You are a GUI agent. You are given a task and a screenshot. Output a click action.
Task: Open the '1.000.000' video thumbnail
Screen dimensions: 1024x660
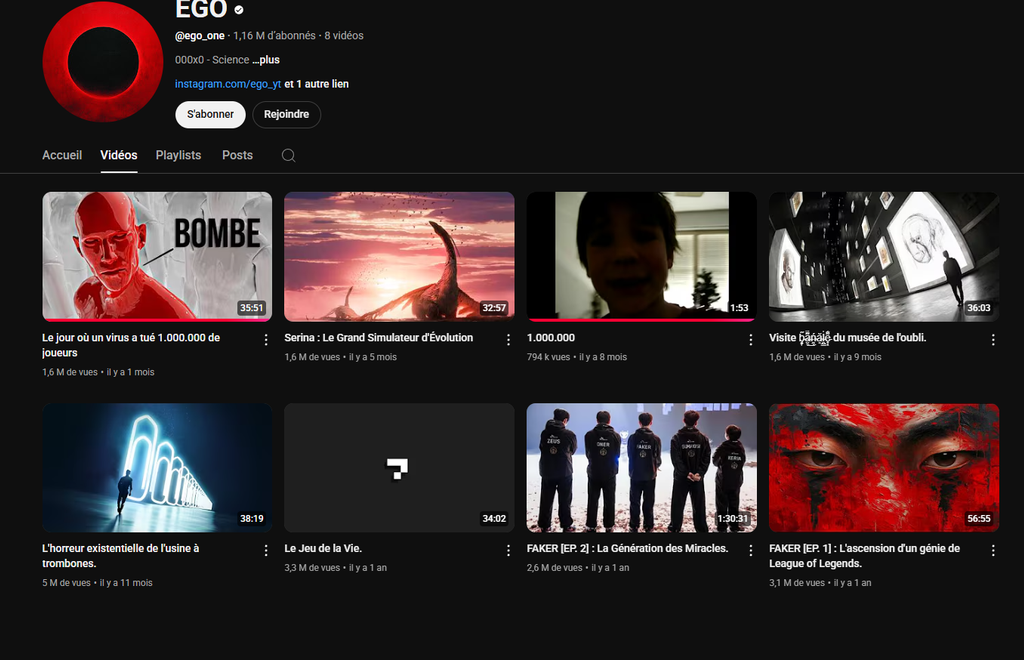[x=641, y=257]
